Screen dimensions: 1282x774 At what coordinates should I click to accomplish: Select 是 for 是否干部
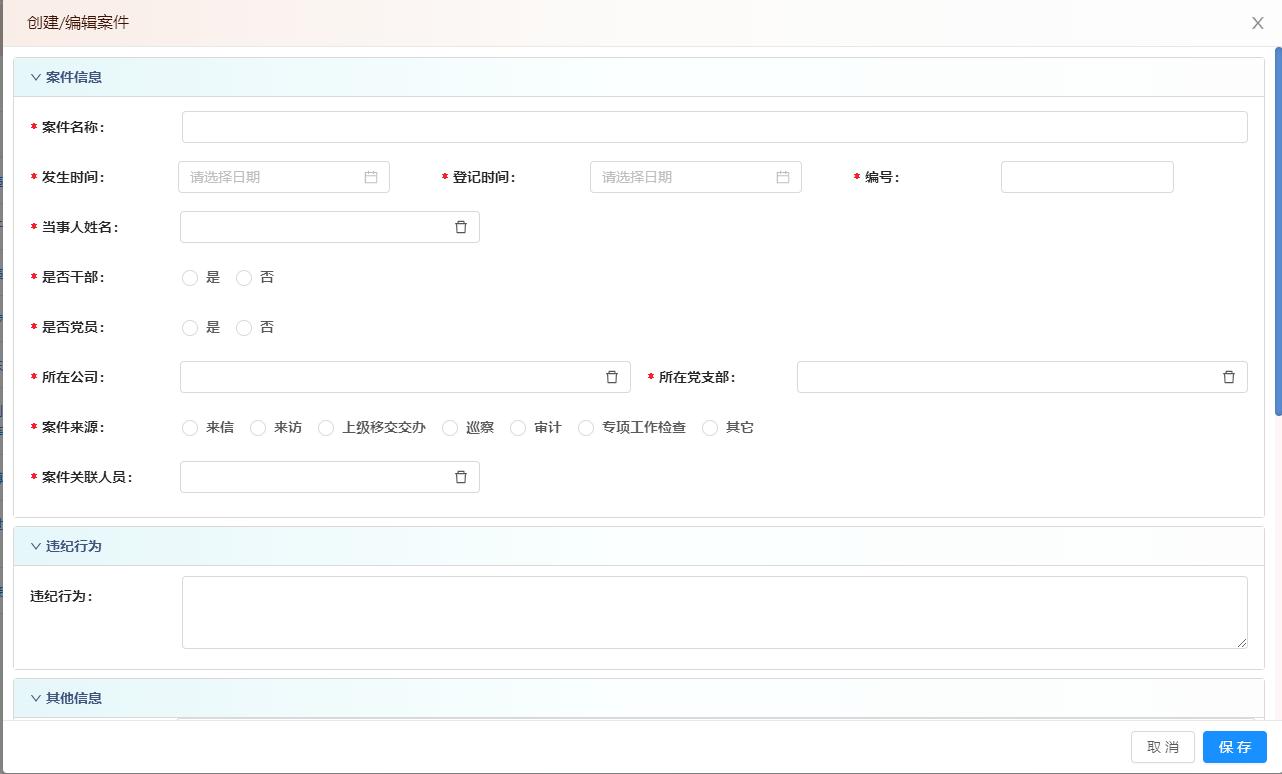pos(190,278)
